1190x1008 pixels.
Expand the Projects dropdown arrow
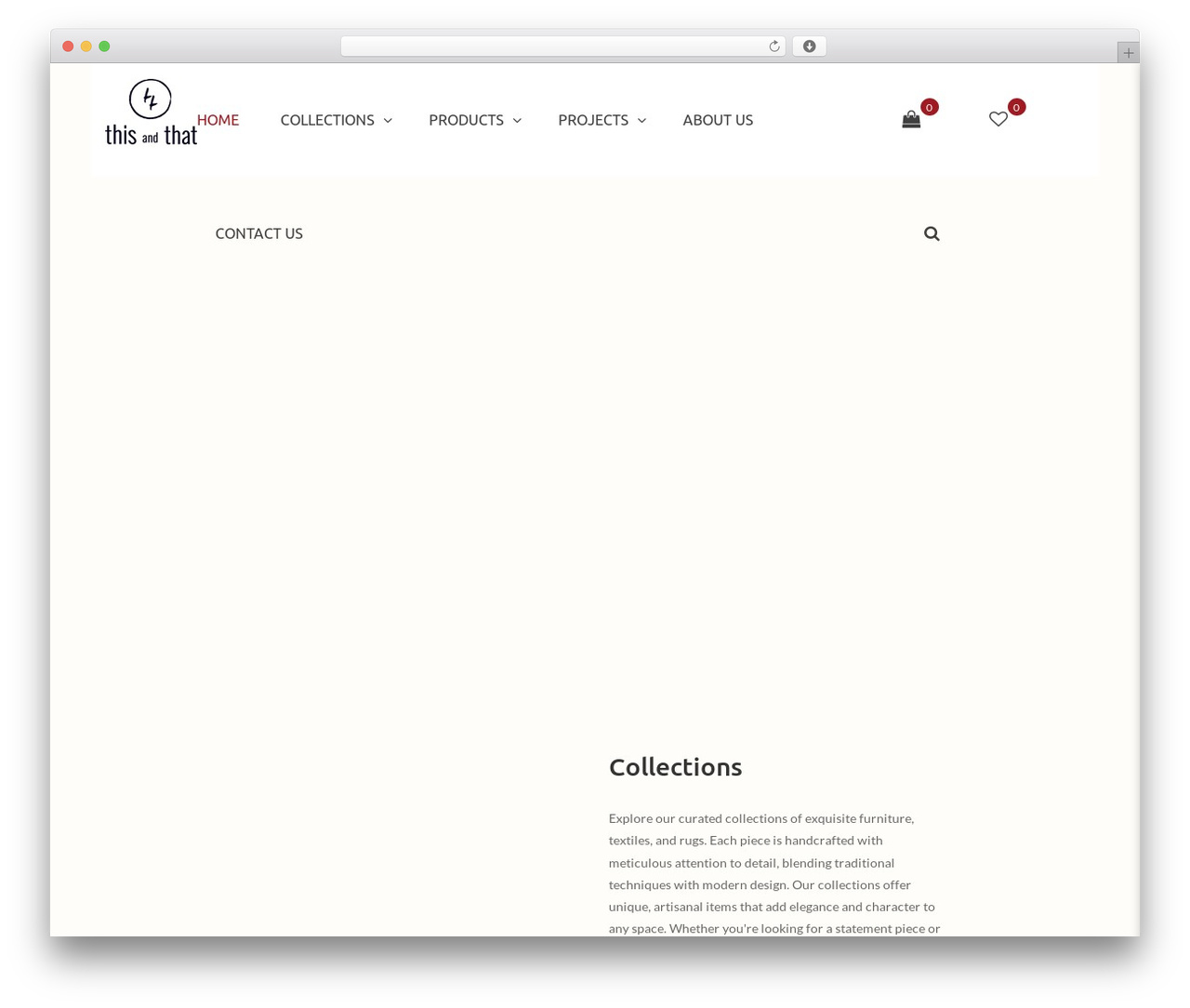coord(641,120)
